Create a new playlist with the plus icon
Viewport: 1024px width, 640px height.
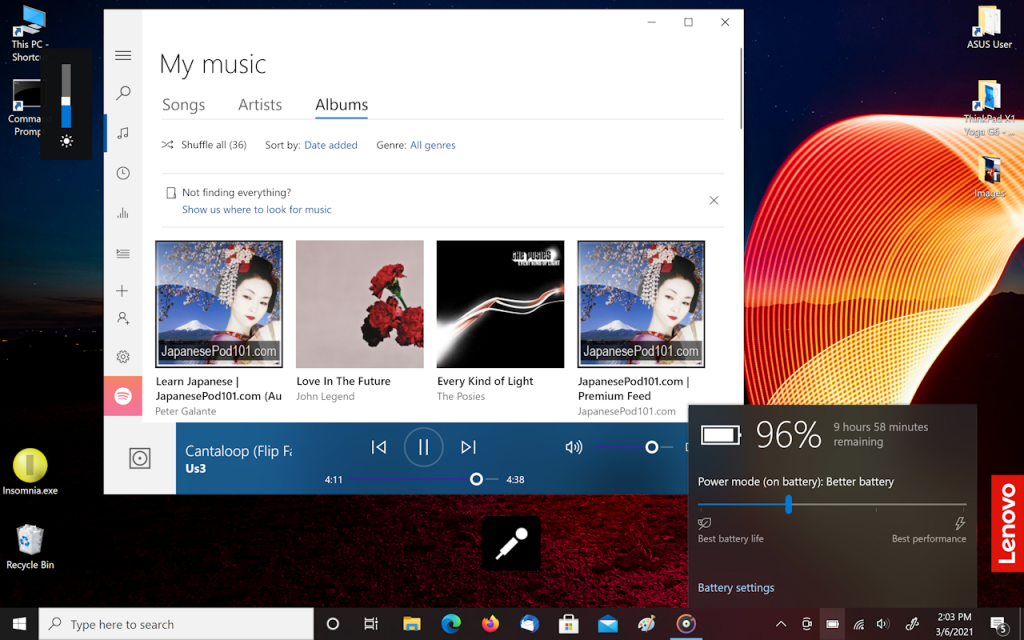point(122,291)
